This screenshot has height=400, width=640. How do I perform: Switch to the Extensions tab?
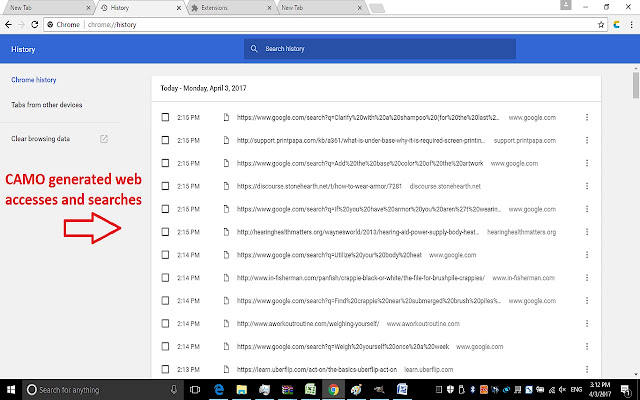point(231,8)
